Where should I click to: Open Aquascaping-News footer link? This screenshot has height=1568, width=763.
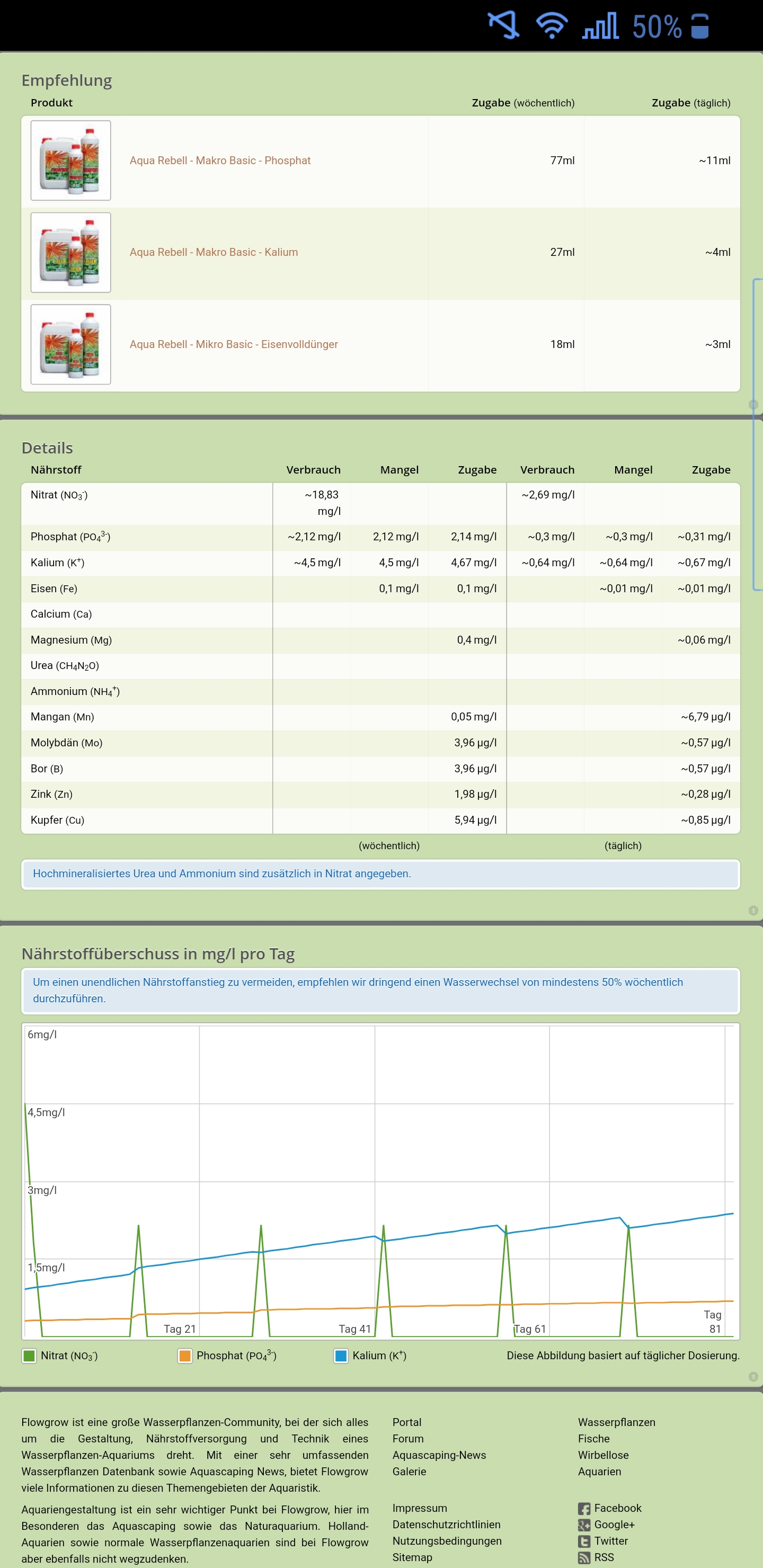pyautogui.click(x=439, y=1455)
